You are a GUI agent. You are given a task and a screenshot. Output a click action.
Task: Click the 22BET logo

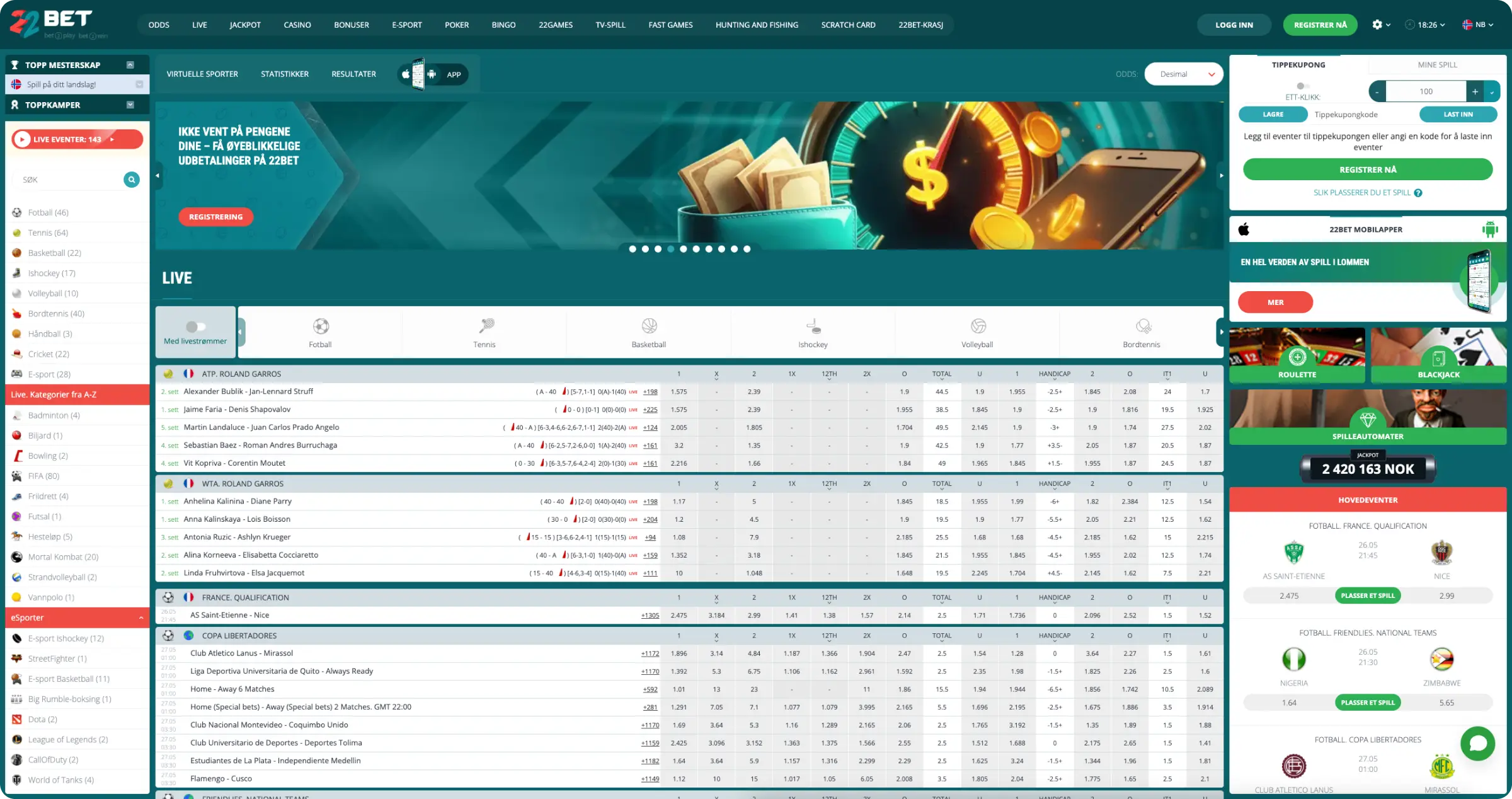coord(59,25)
